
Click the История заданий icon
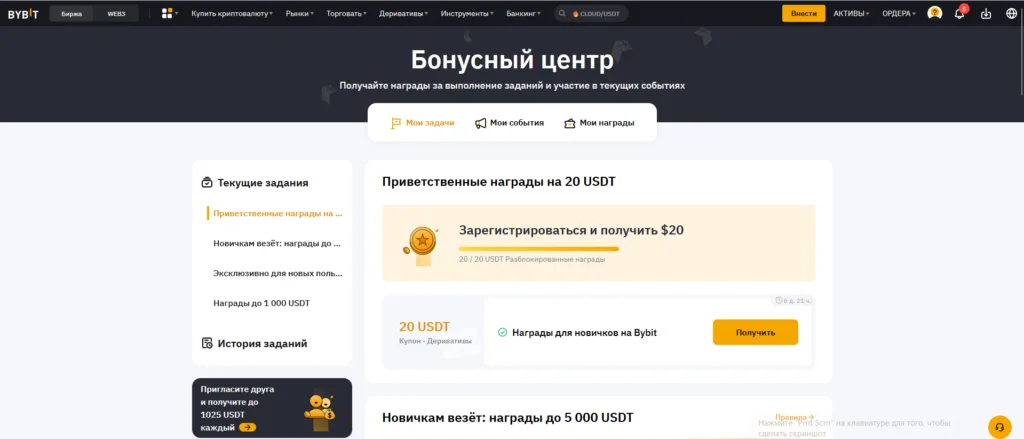coord(207,343)
